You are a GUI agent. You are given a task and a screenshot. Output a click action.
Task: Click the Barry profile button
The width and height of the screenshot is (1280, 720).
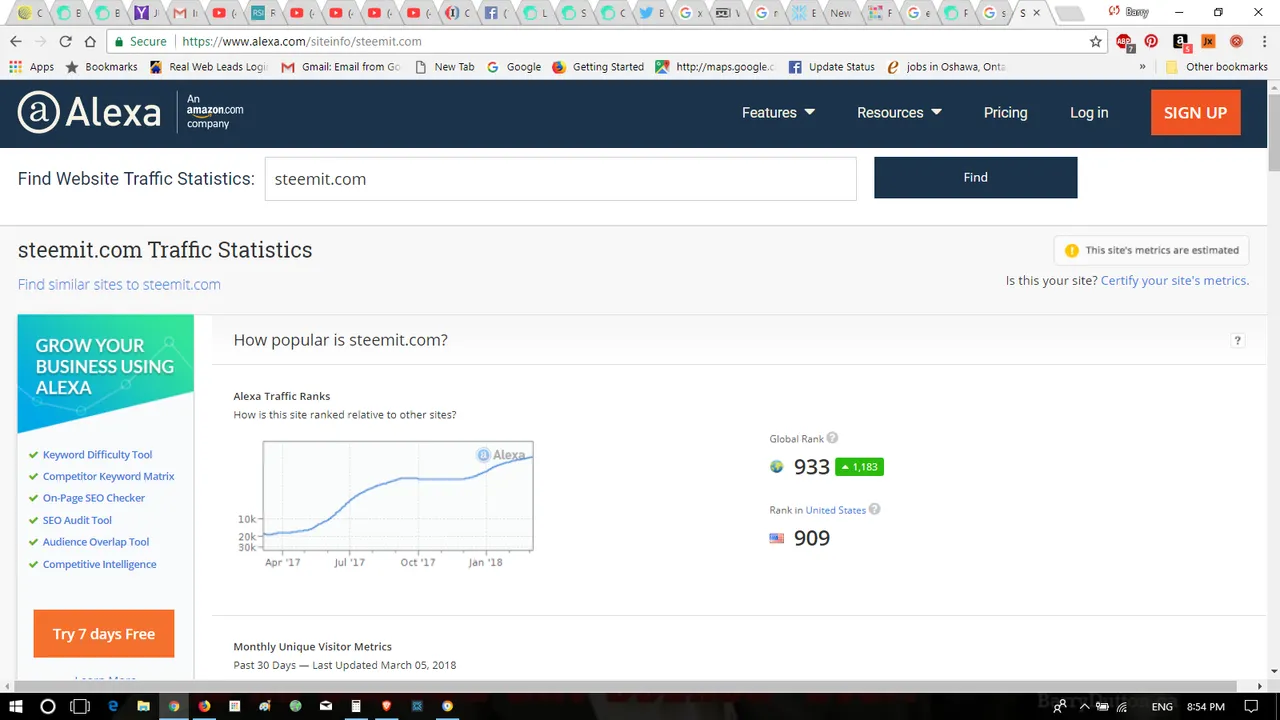pos(1129,12)
